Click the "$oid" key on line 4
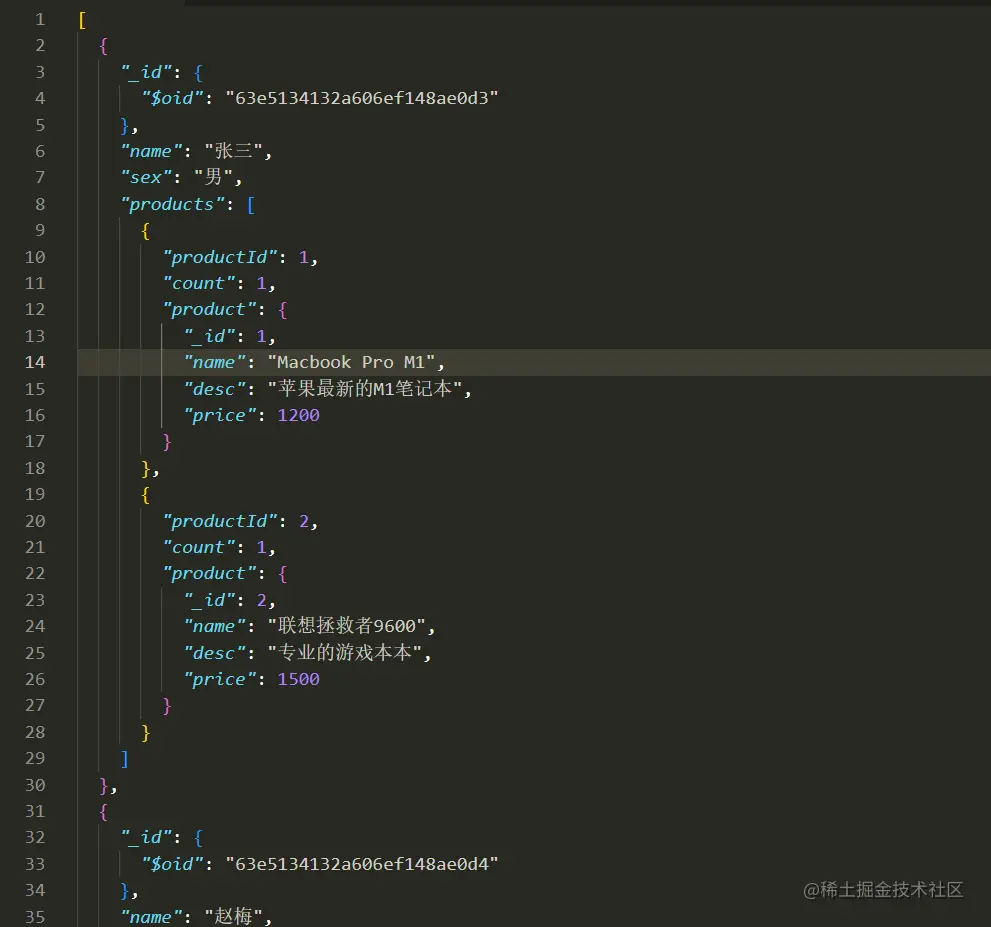The image size is (991, 927). 173,98
